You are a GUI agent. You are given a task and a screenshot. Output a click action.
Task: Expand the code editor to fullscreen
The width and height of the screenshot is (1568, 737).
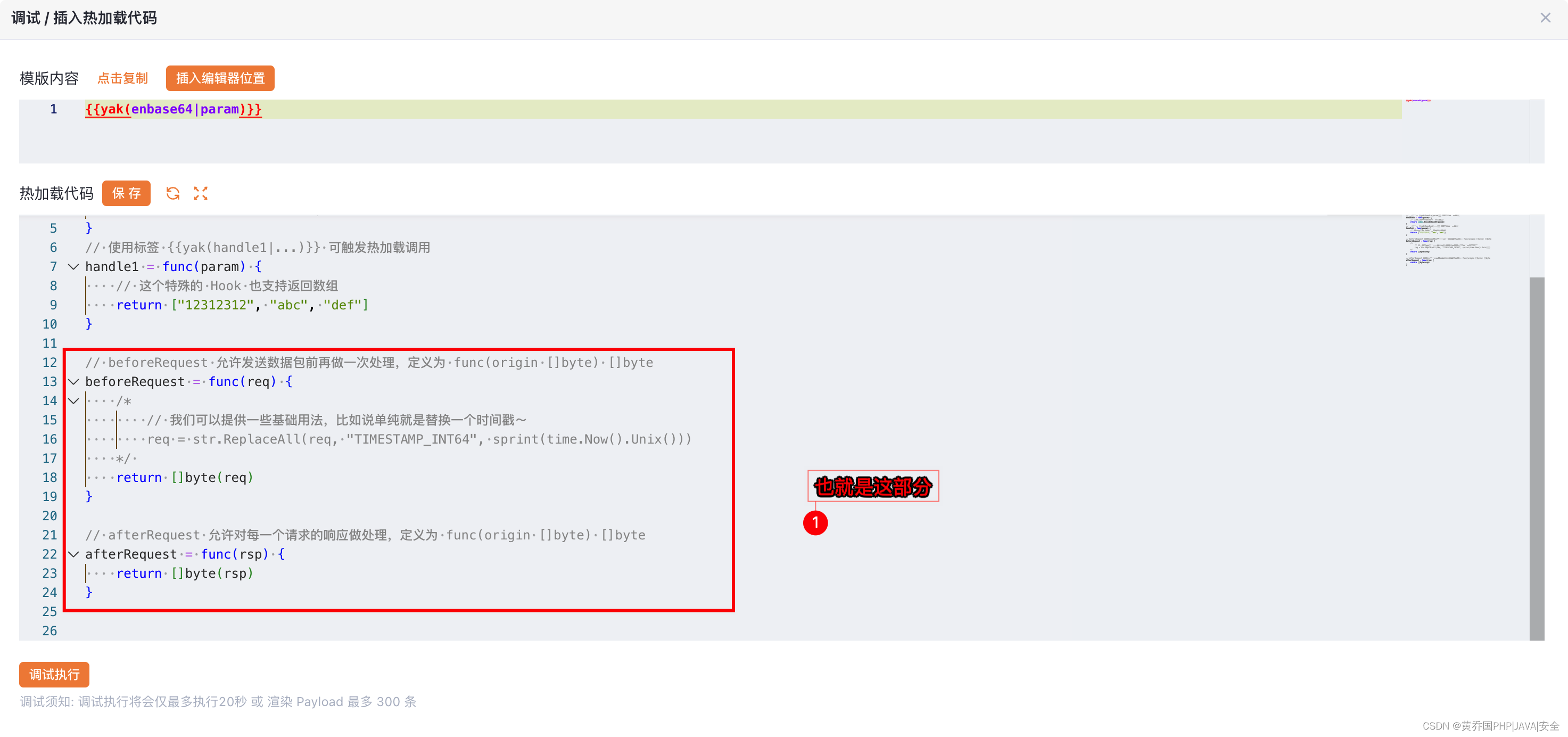tap(201, 193)
